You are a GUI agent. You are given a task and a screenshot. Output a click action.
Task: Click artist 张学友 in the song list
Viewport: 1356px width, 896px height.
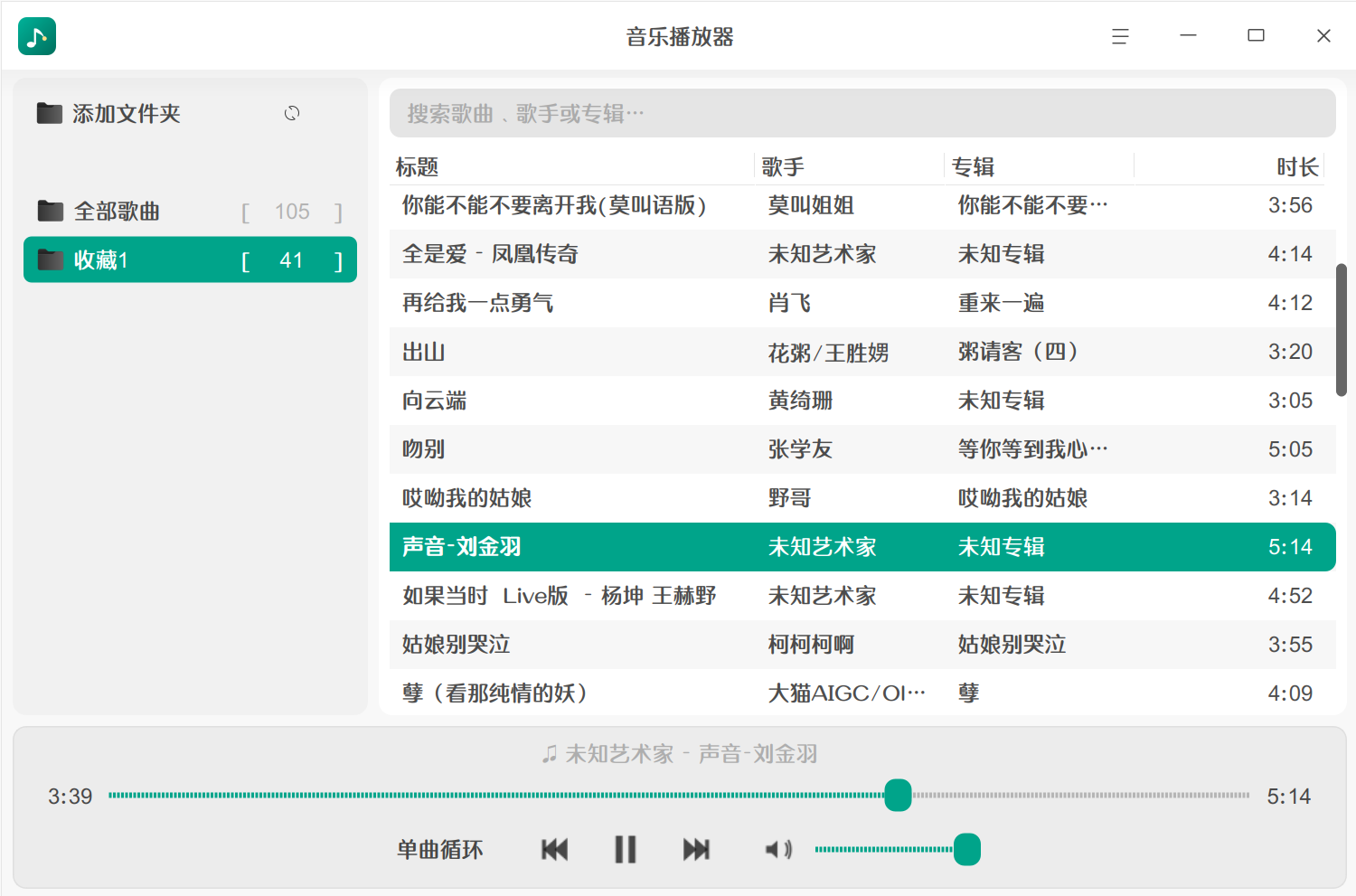coord(800,449)
